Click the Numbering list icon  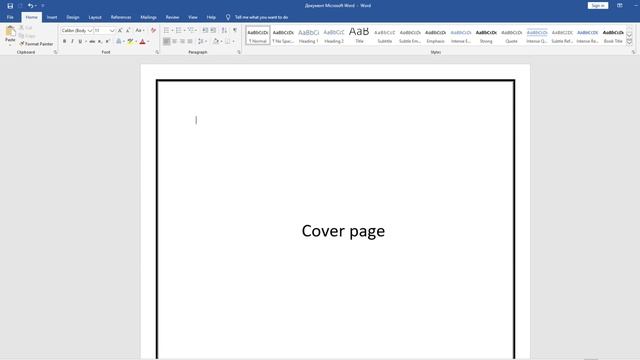point(179,31)
